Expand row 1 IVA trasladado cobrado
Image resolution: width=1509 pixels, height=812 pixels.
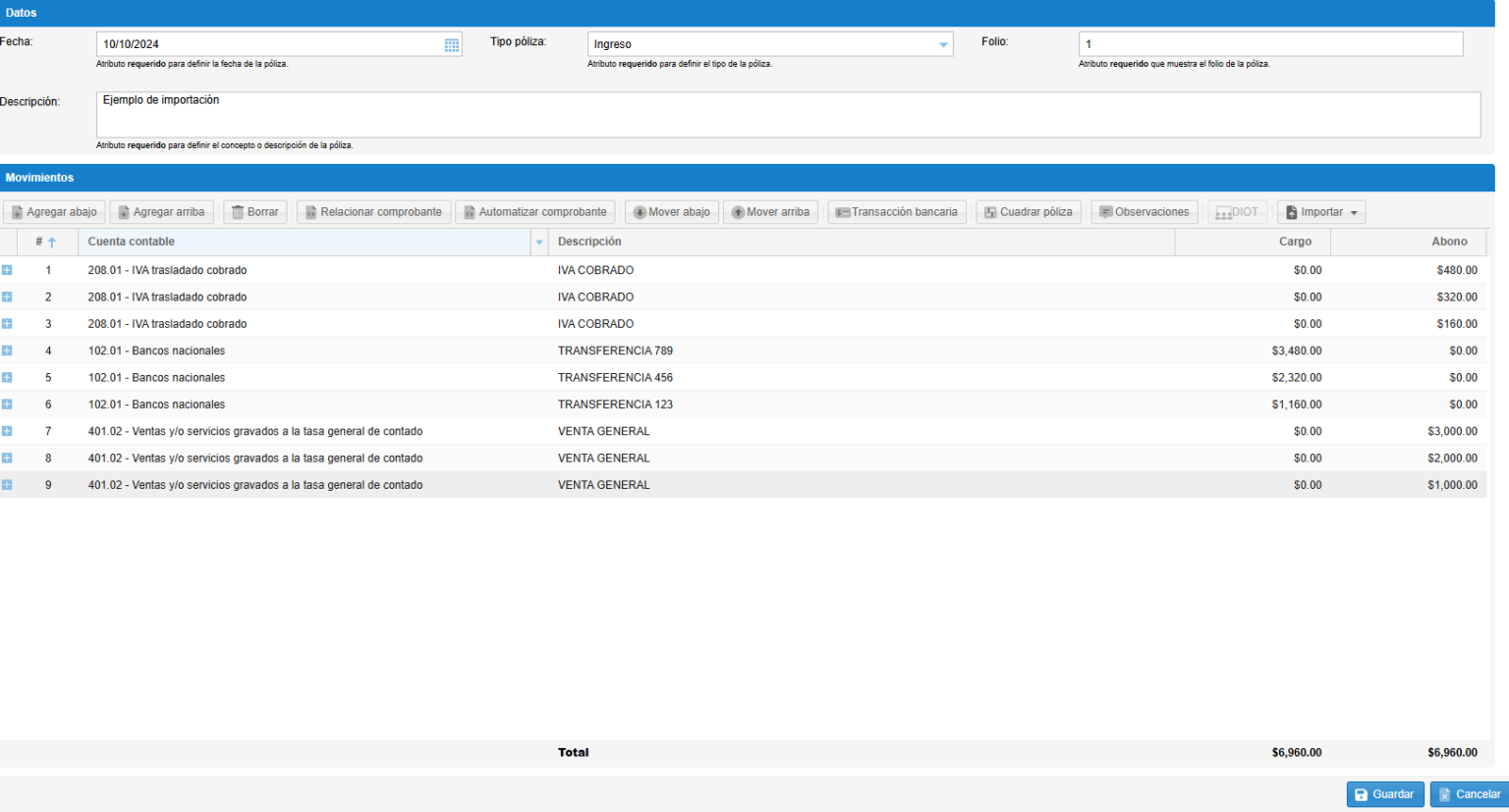8,270
